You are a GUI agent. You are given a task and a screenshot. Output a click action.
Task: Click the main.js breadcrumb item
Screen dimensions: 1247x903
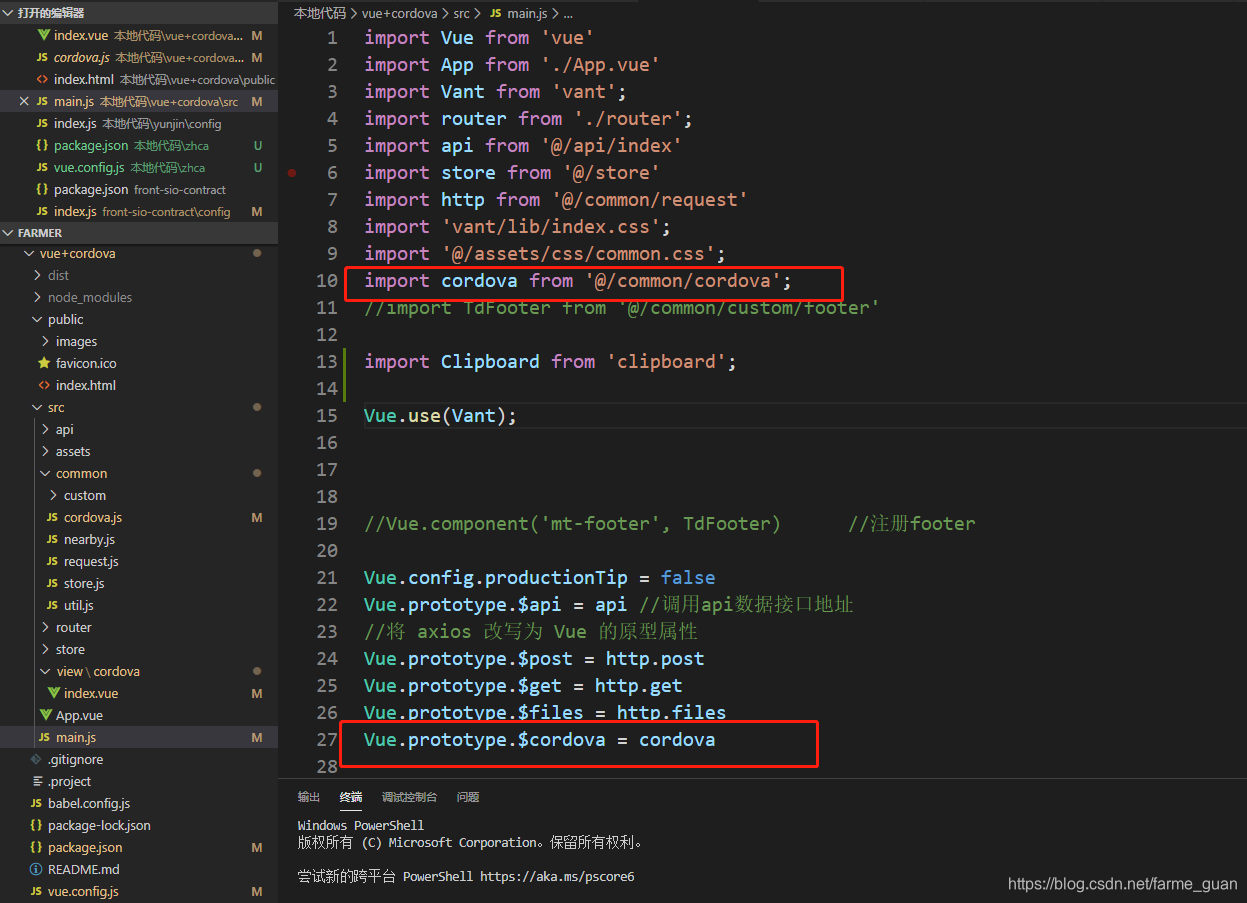(x=528, y=13)
